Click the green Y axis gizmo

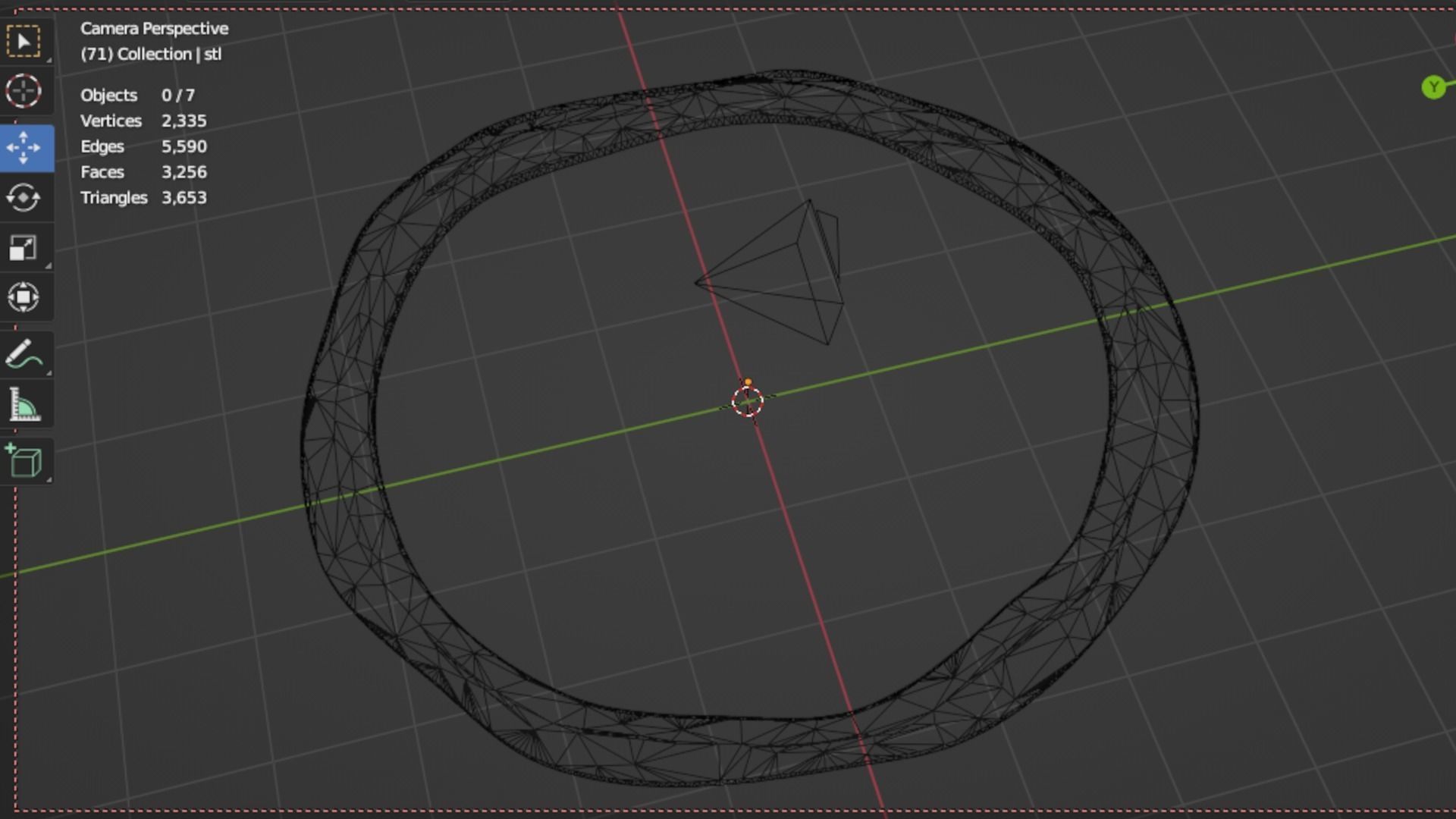(1433, 87)
